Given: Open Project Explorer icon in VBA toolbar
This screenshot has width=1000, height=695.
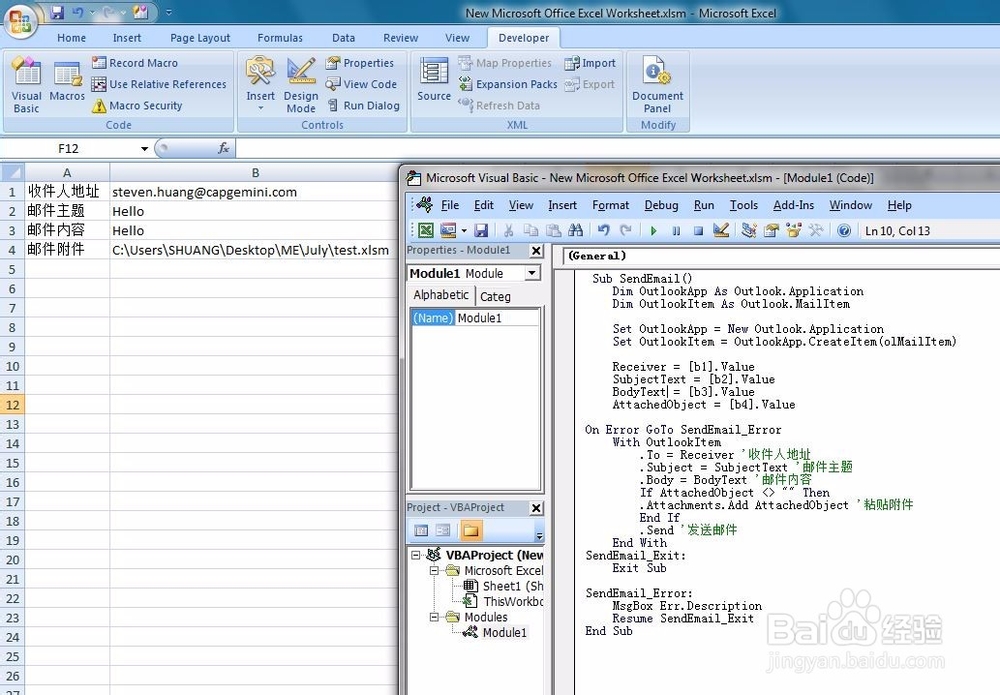Looking at the screenshot, I should pyautogui.click(x=749, y=230).
